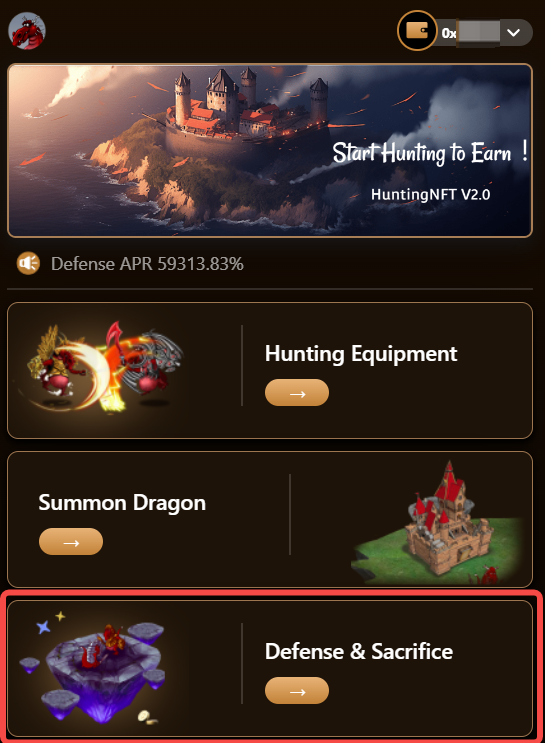Select the Defense & Sacrifice title
This screenshot has width=545, height=743.
(x=359, y=652)
